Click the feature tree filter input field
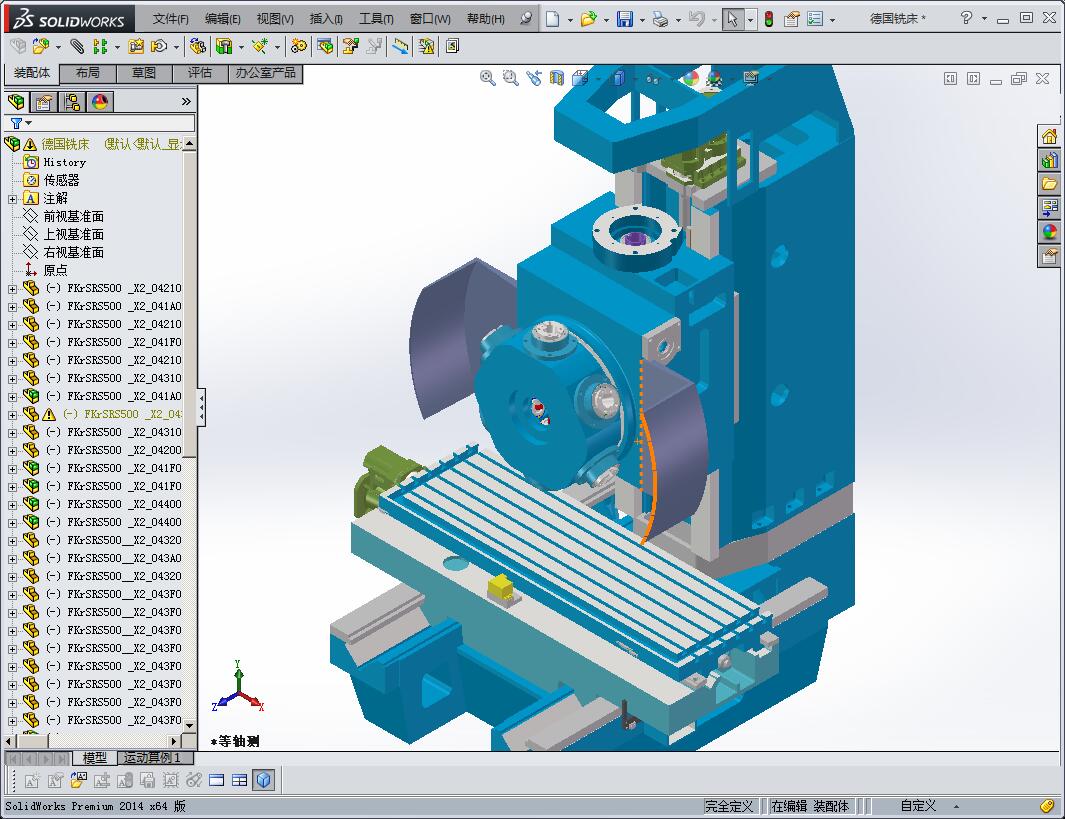Screen dimensions: 1065x819 (110, 123)
